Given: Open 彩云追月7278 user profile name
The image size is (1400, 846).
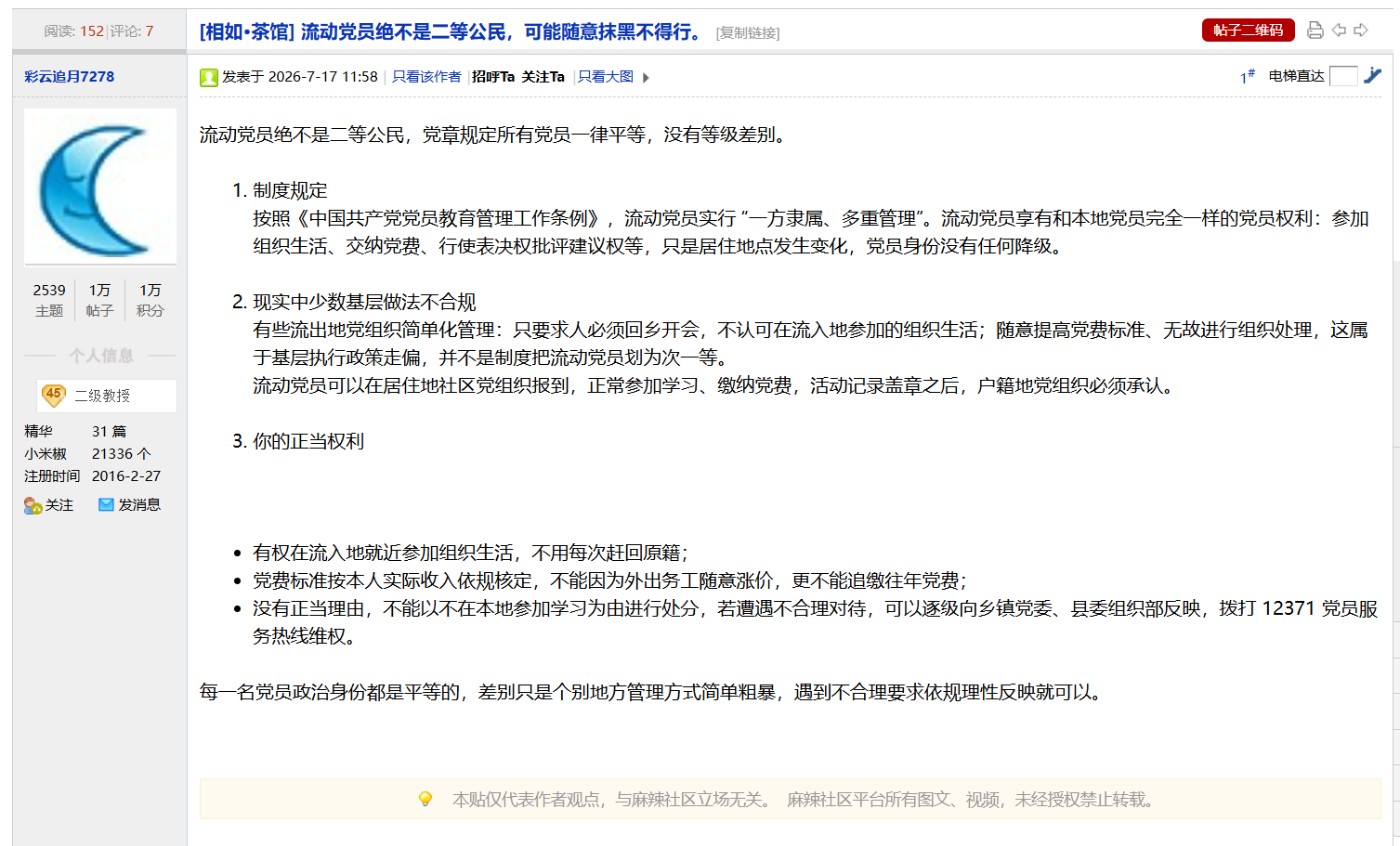Looking at the screenshot, I should [70, 76].
